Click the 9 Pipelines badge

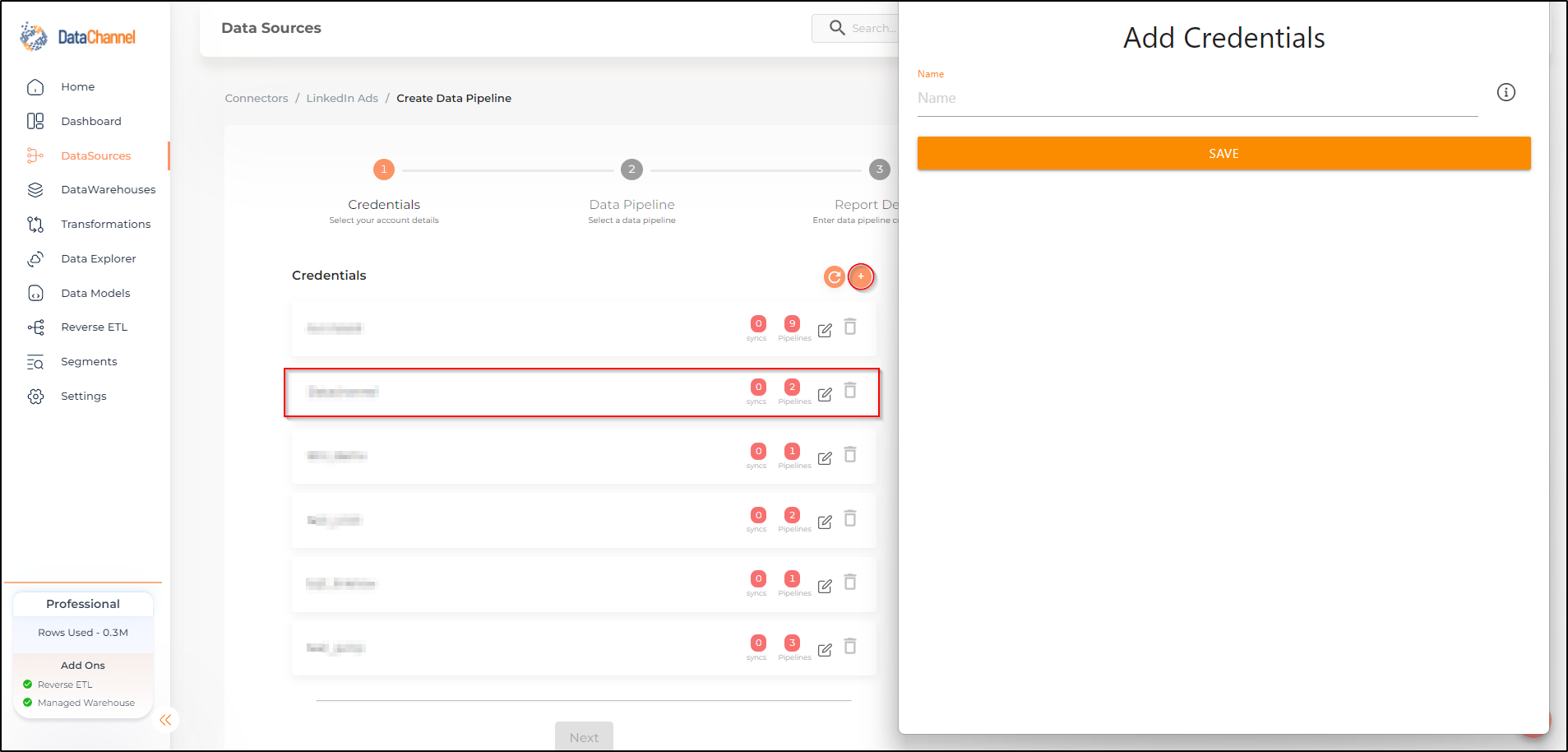(x=793, y=323)
